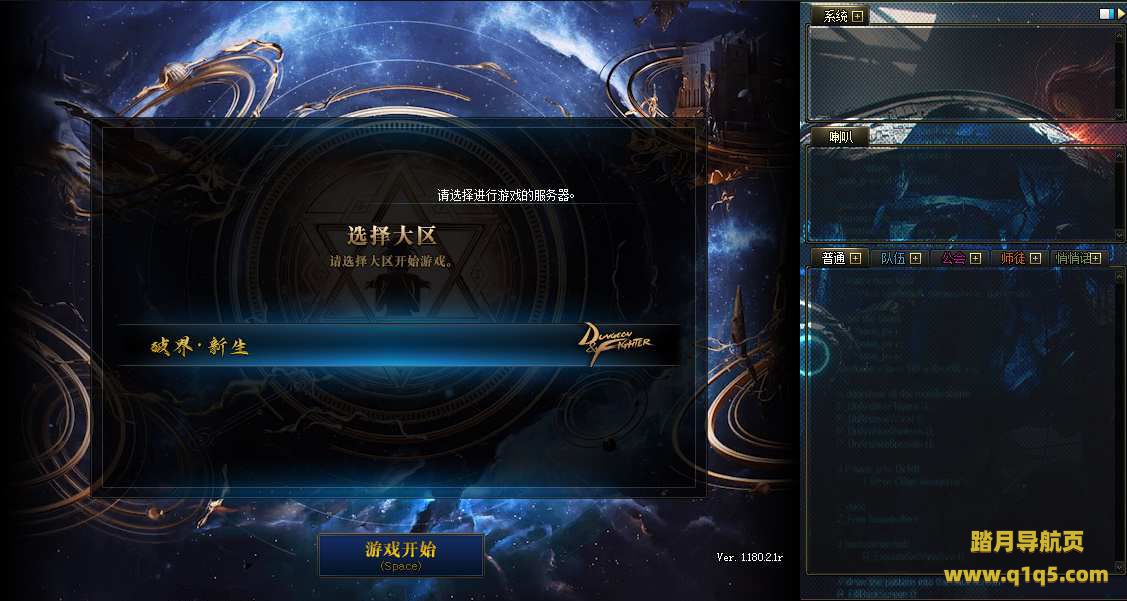Click the plus icon on 队伍 tab
The image size is (1127, 601).
coord(915,258)
